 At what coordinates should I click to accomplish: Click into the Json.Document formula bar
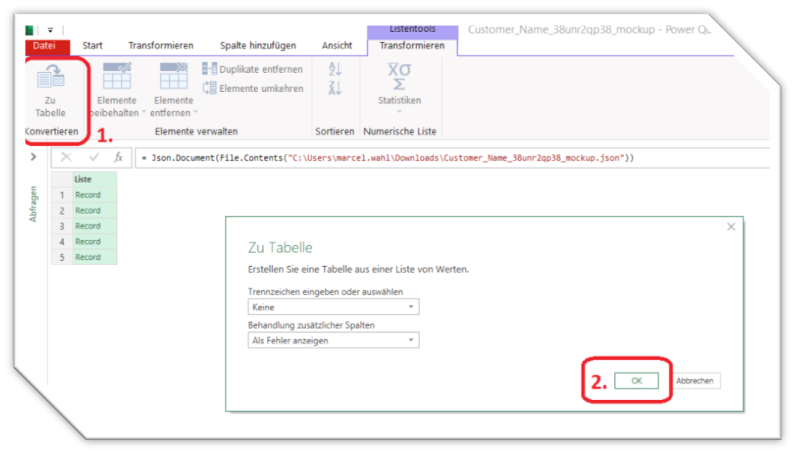pos(450,158)
